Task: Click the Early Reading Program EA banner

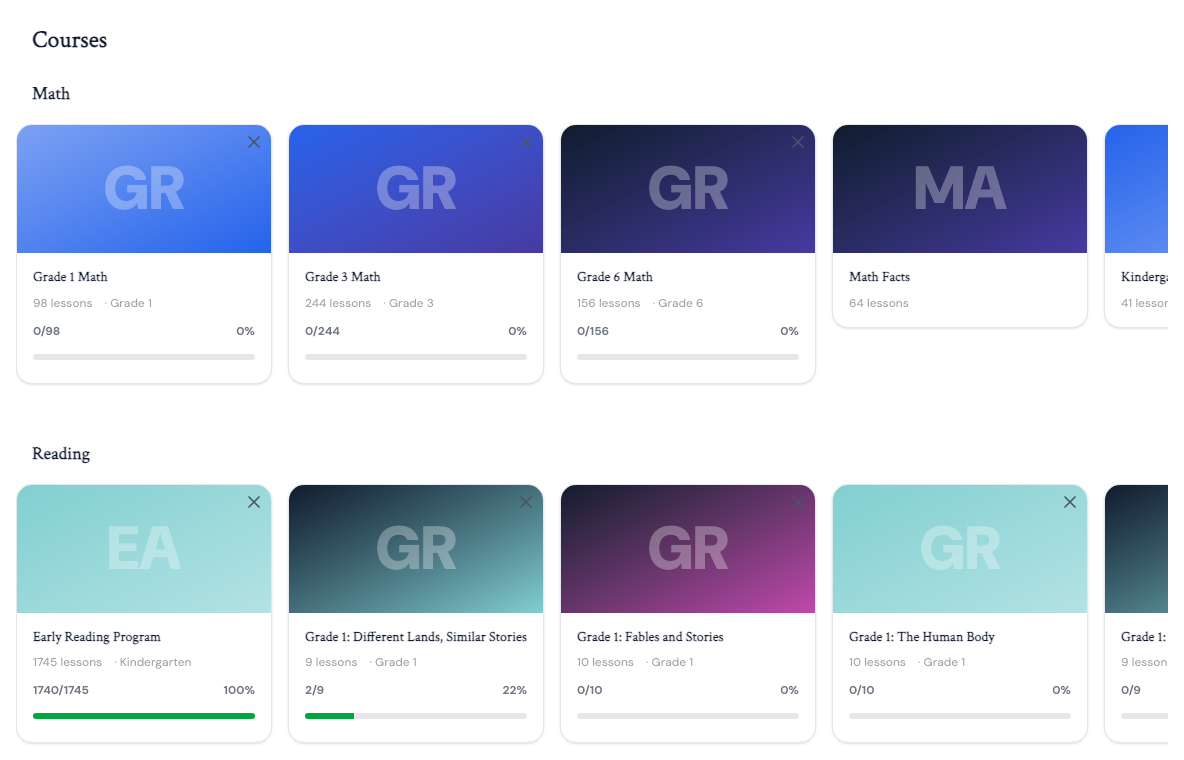Action: (144, 549)
